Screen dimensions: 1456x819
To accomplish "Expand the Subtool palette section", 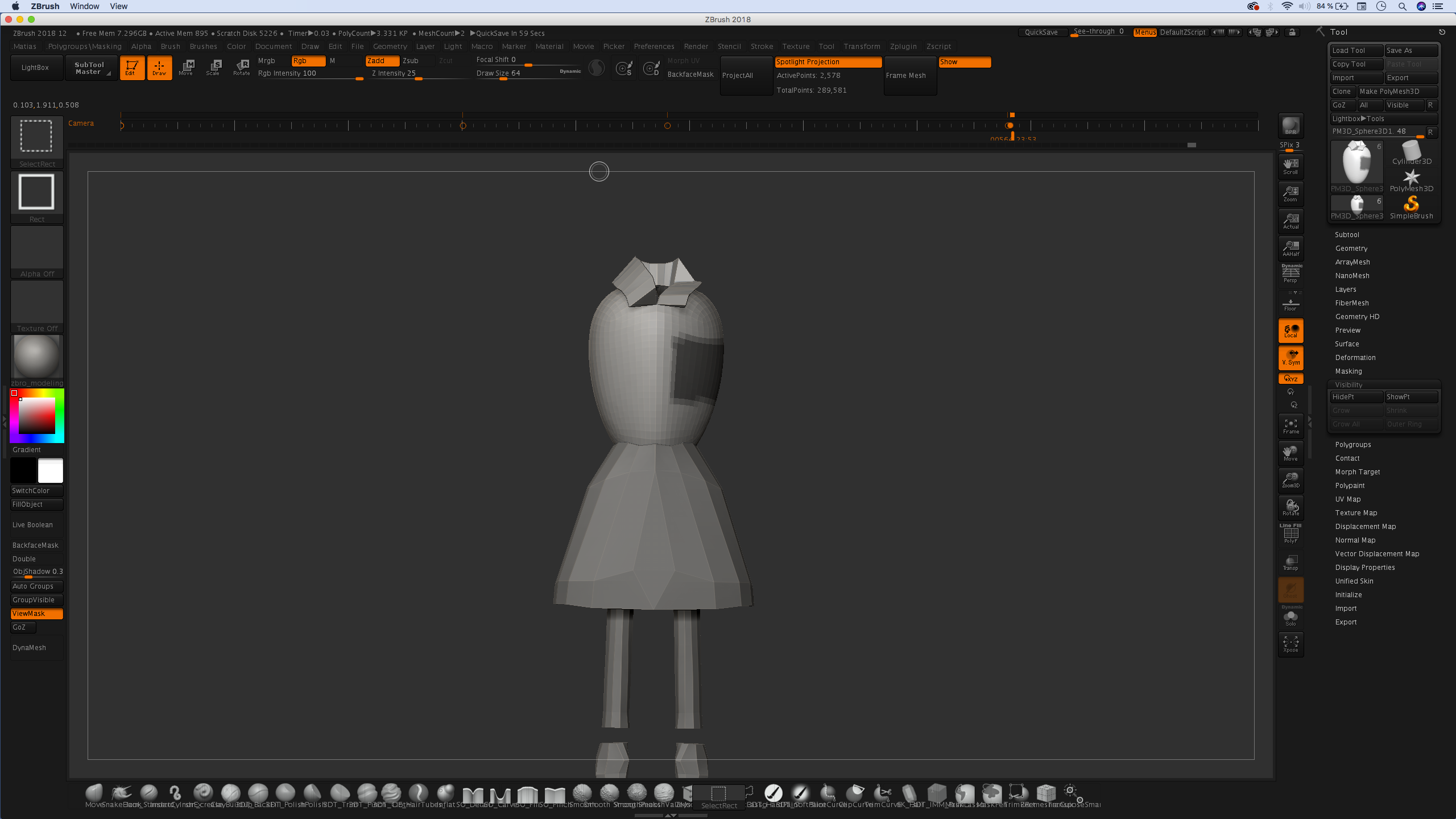I will click(x=1347, y=235).
